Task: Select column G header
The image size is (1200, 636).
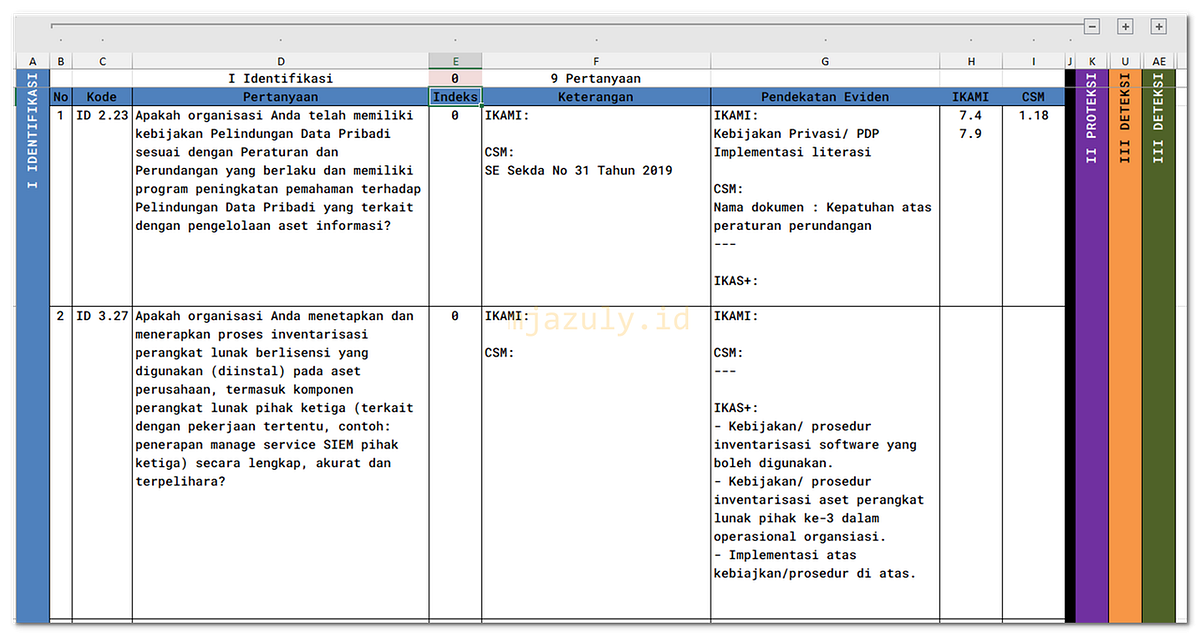Action: pos(825,62)
